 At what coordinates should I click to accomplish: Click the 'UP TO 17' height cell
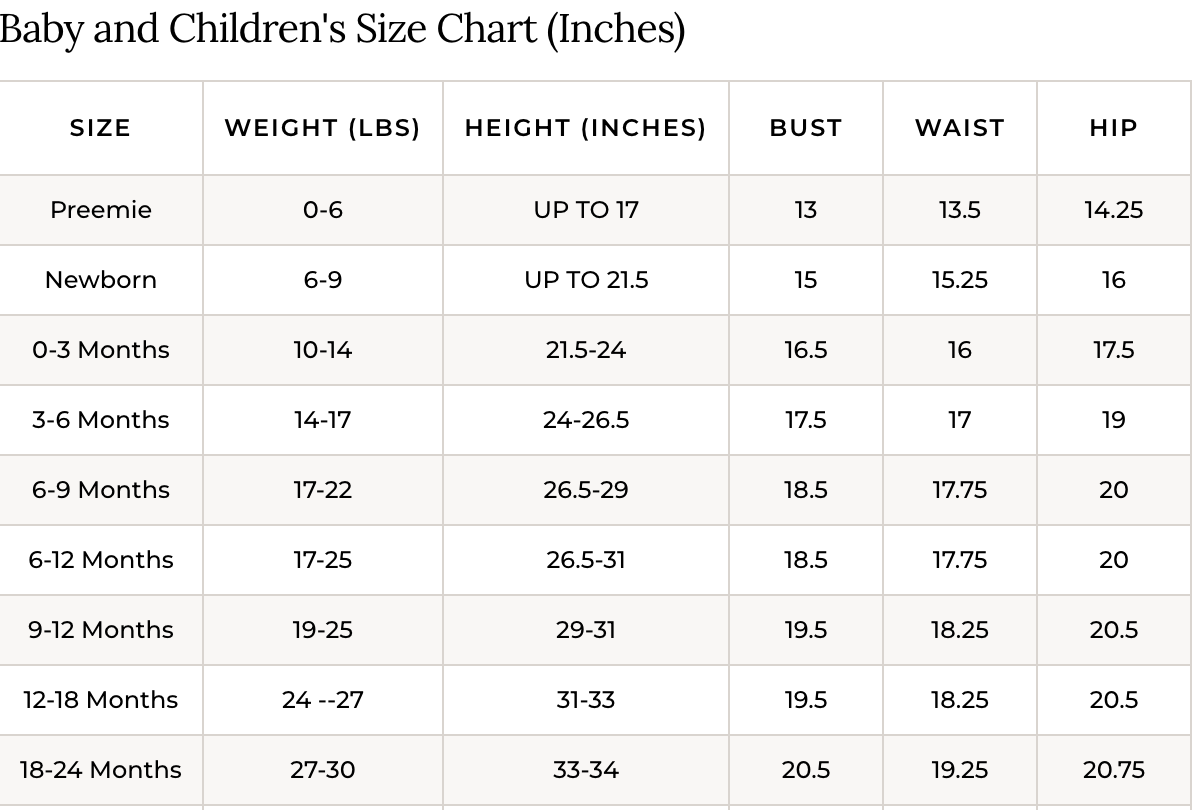click(586, 210)
